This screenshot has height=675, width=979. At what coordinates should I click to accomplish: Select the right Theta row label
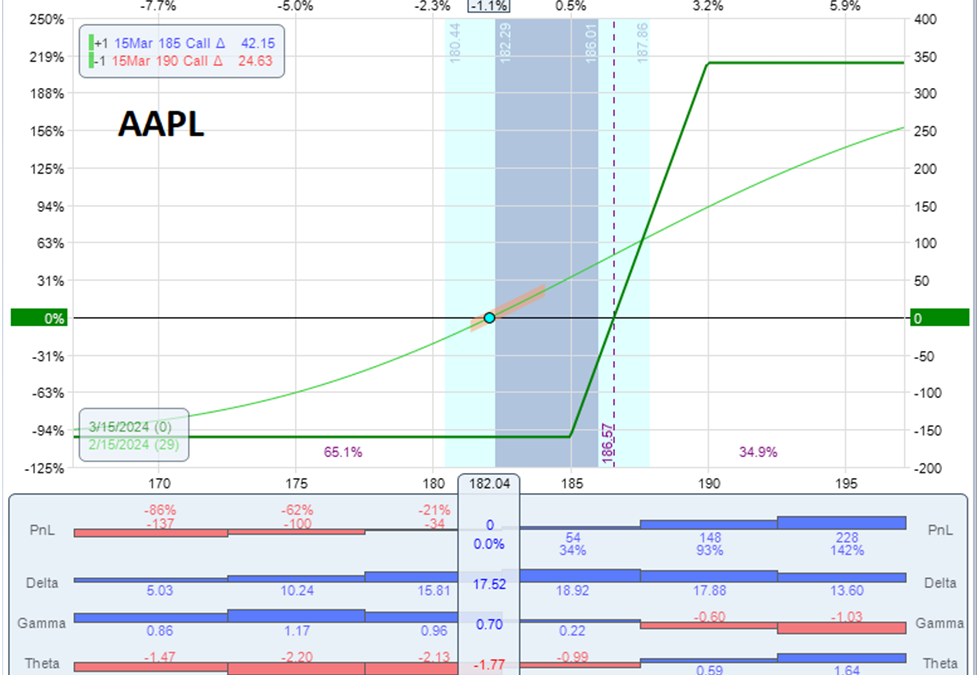[x=940, y=662]
